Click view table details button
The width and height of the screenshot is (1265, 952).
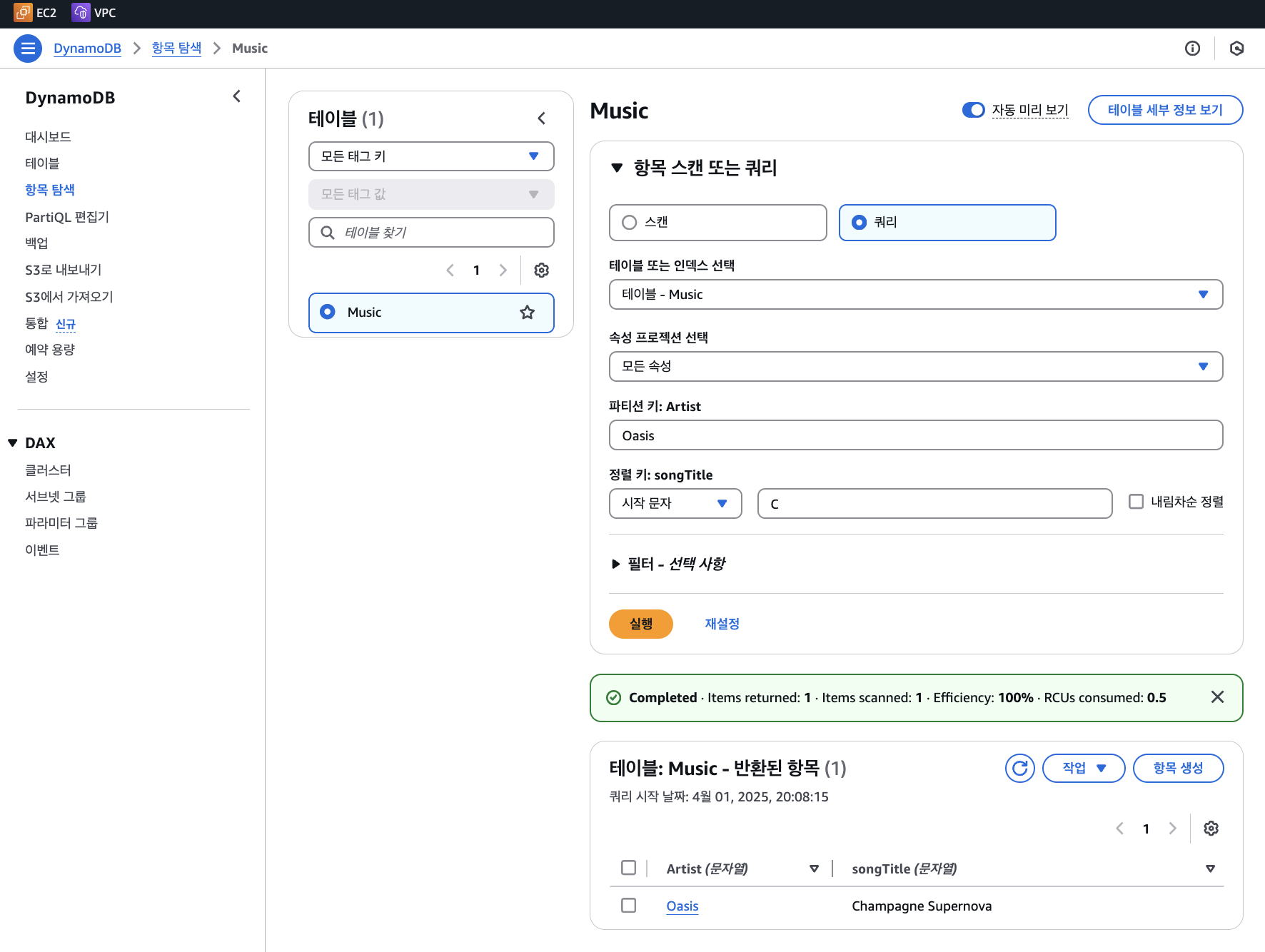point(1165,110)
